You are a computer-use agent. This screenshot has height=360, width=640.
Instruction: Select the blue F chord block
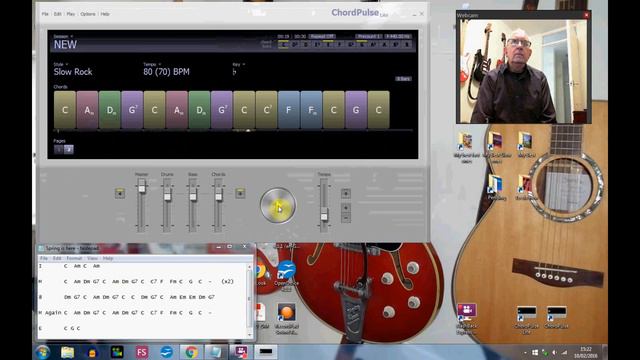tap(289, 110)
